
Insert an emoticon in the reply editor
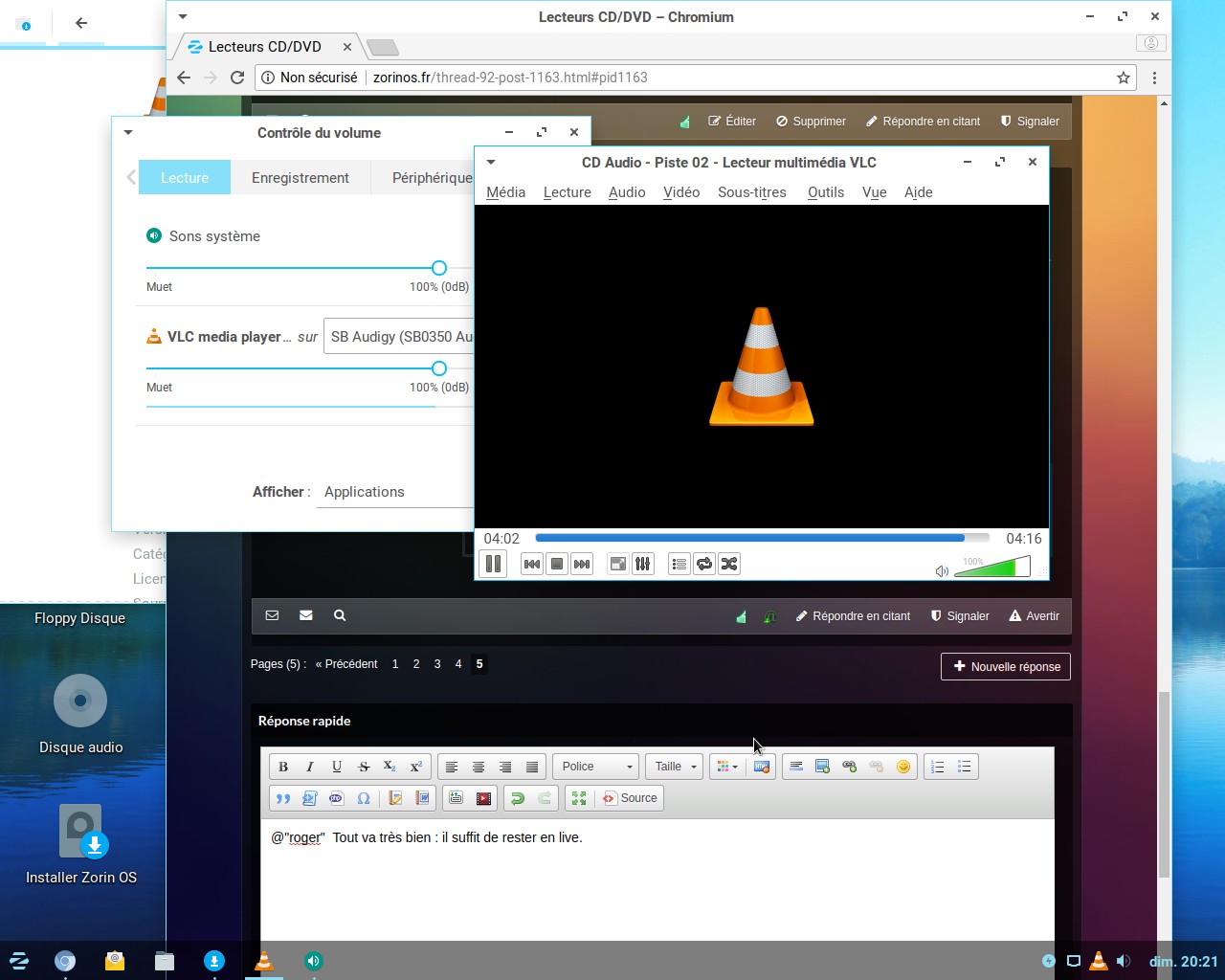pos(902,767)
